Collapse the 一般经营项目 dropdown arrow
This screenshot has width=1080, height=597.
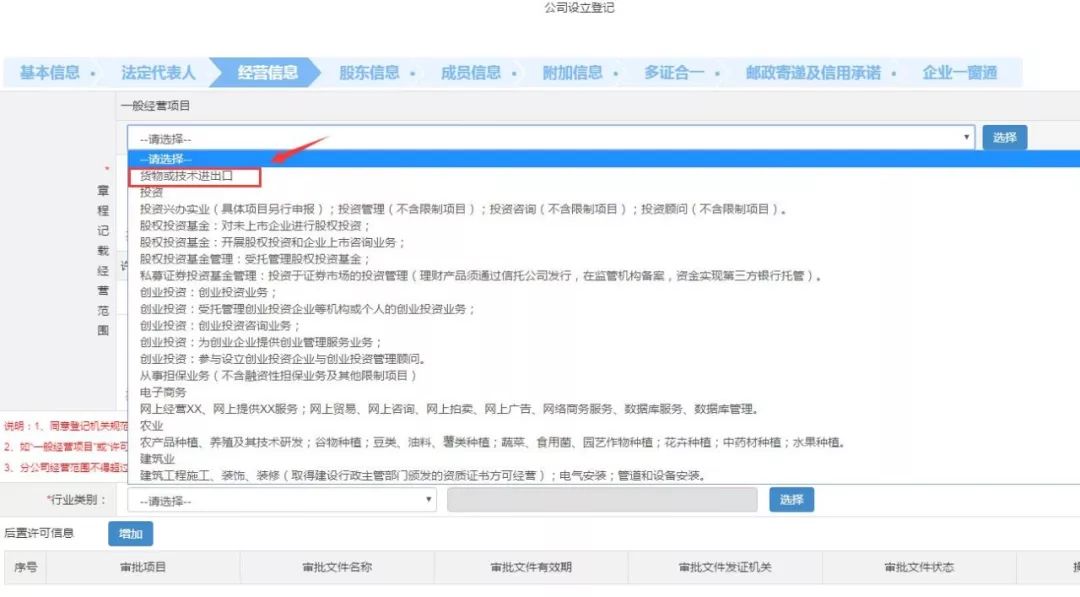(x=966, y=138)
